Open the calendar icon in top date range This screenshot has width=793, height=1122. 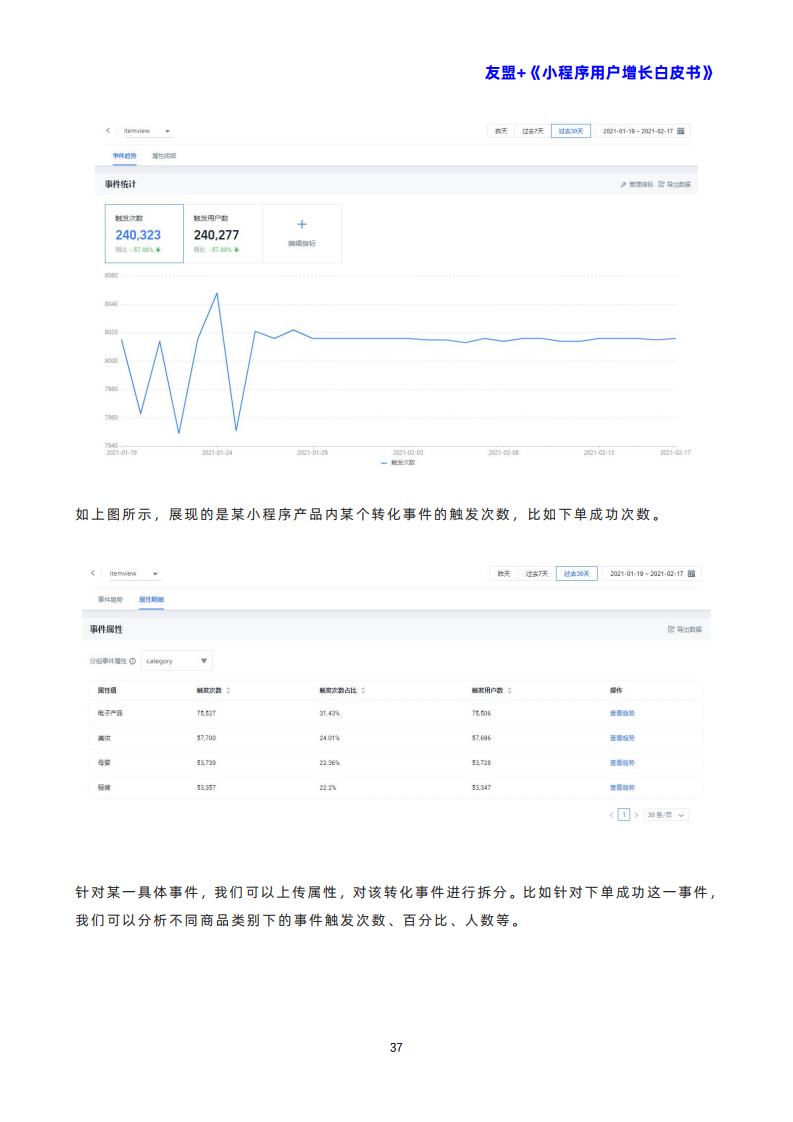point(681,131)
